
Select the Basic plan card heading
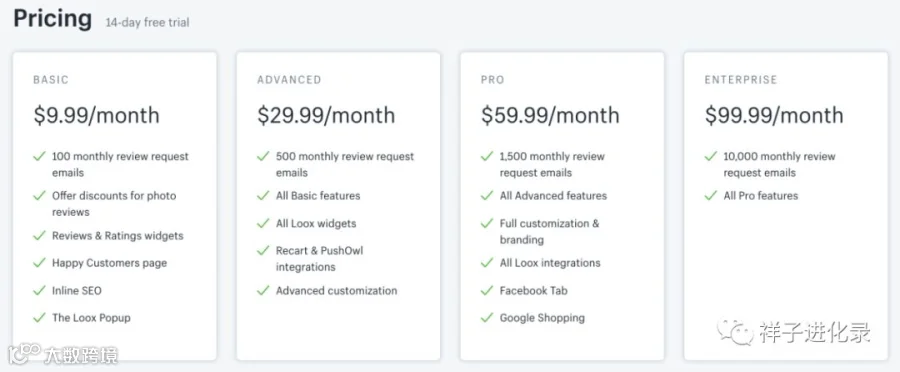51,80
